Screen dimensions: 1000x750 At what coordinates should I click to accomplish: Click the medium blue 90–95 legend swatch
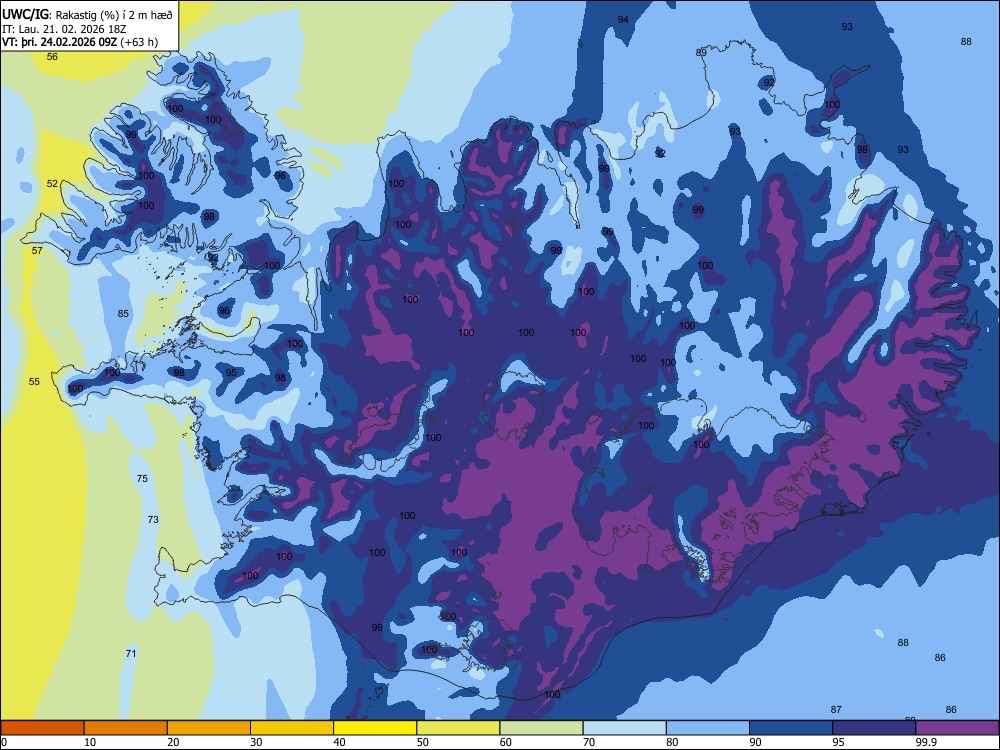pyautogui.click(x=791, y=728)
